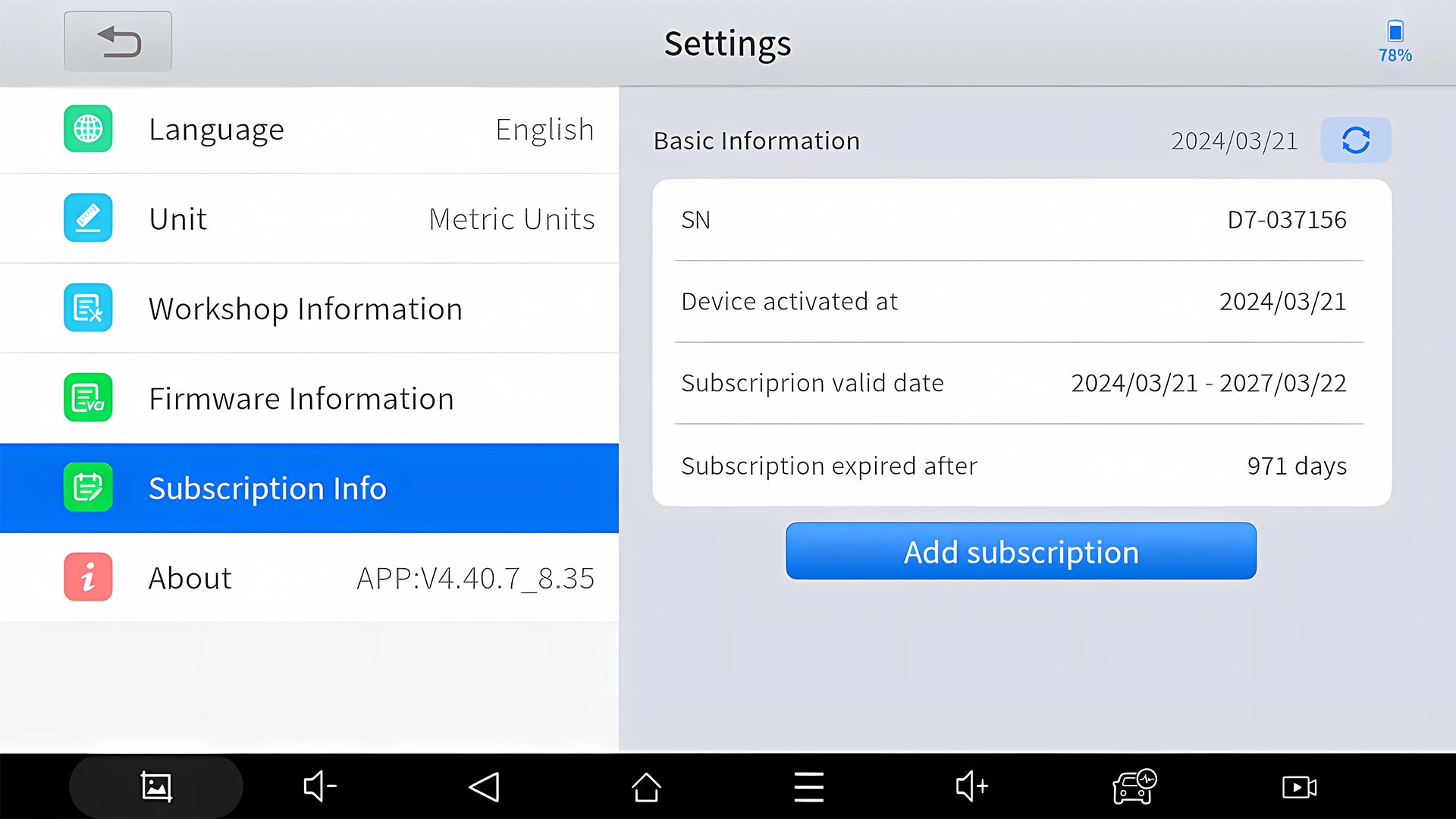1456x819 pixels.
Task: Click the Subscription Info icon
Action: (x=88, y=487)
